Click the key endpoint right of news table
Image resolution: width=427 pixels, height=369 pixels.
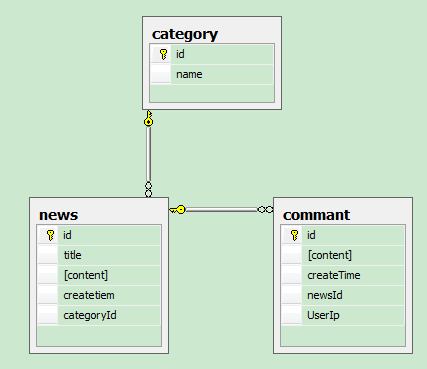click(177, 210)
